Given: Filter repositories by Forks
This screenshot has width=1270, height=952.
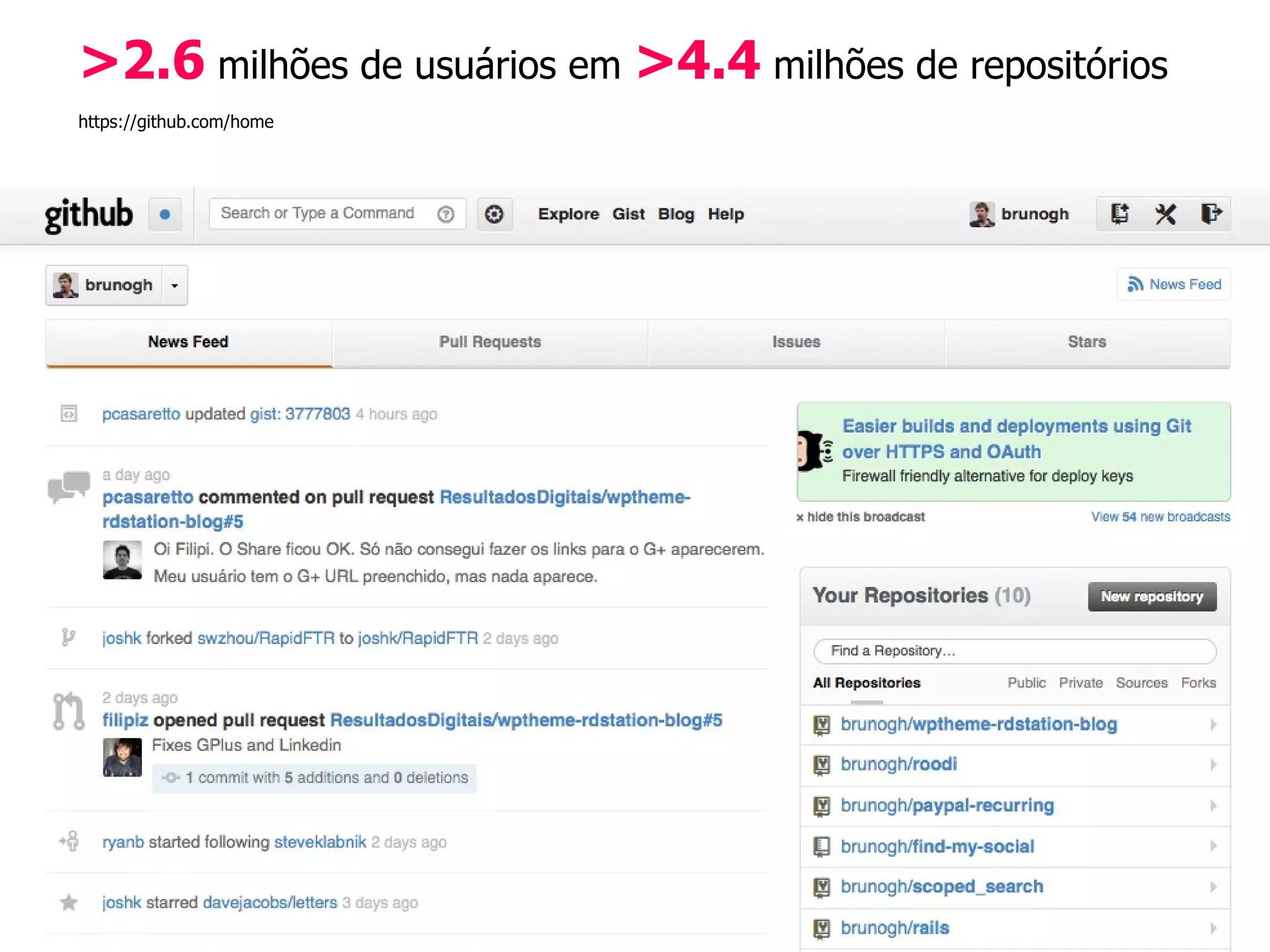Looking at the screenshot, I should pyautogui.click(x=1198, y=683).
